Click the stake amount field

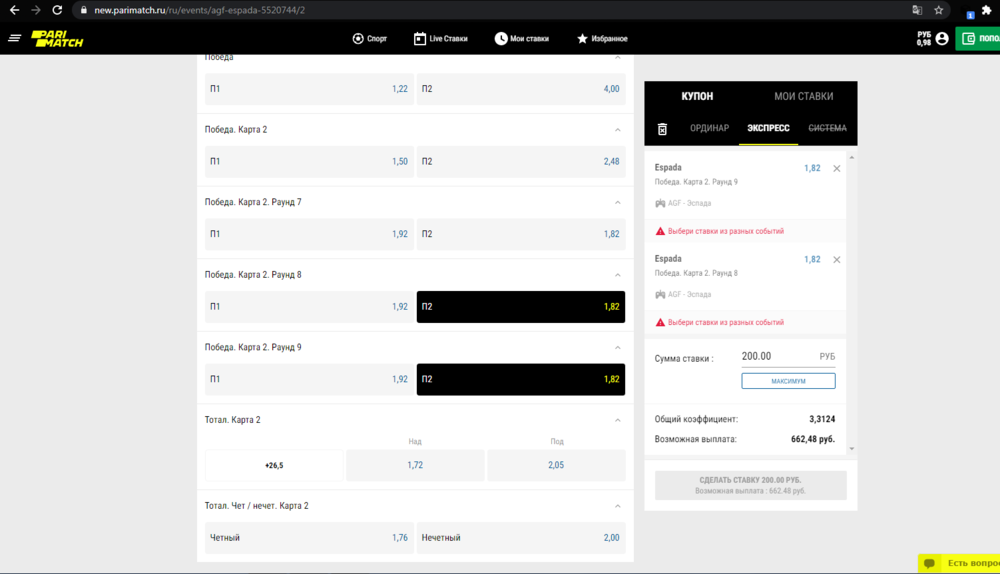coord(788,357)
